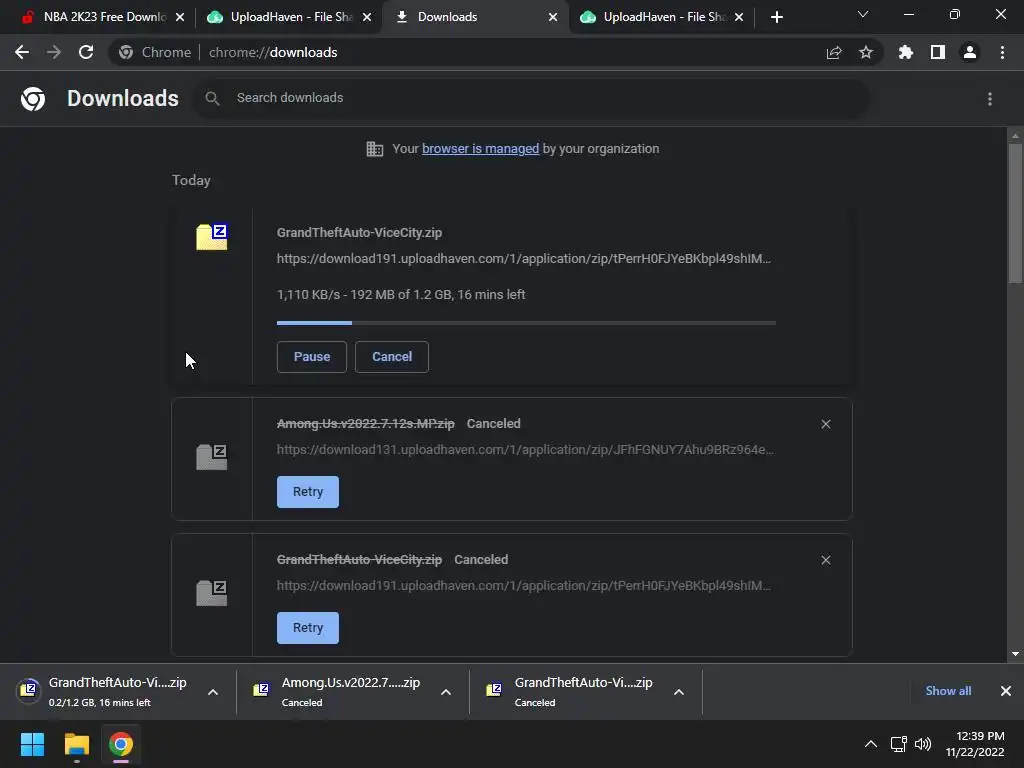Expand options for Among.Us shelf item
Viewport: 1024px width, 768px height.
(x=446, y=692)
